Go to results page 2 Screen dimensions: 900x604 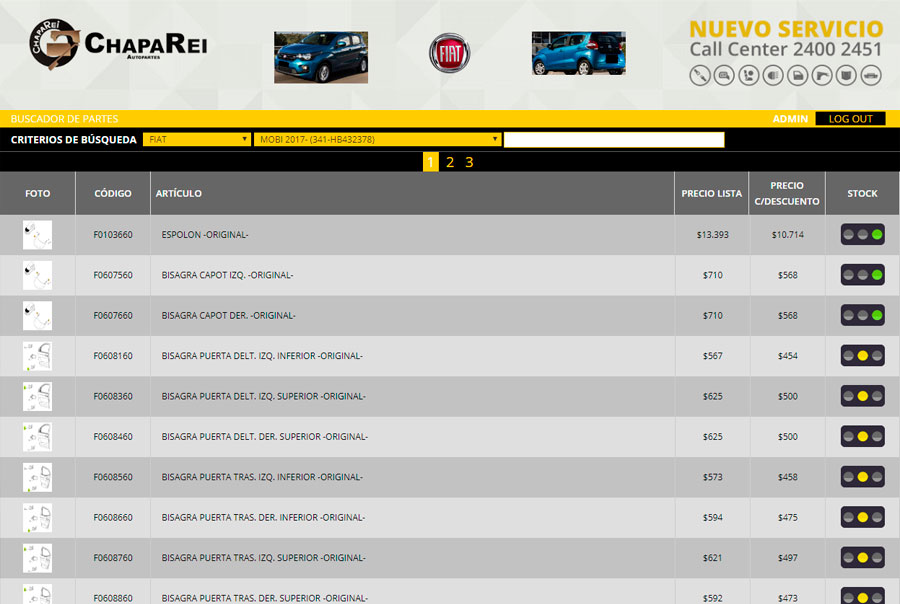(x=450, y=162)
